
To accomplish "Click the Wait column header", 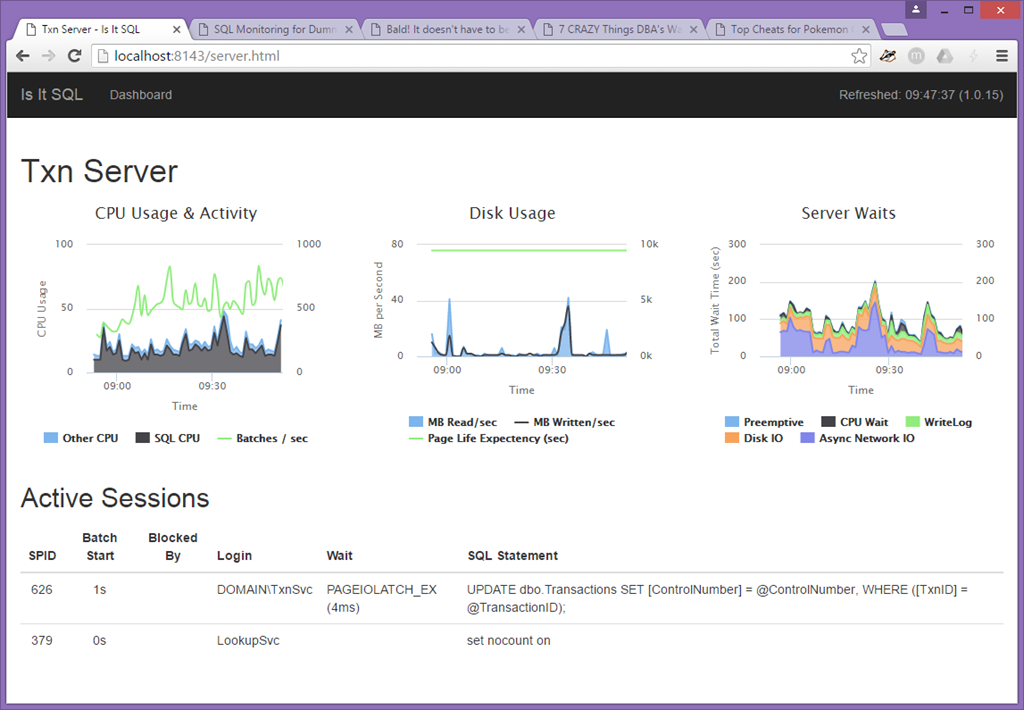I will coord(340,556).
